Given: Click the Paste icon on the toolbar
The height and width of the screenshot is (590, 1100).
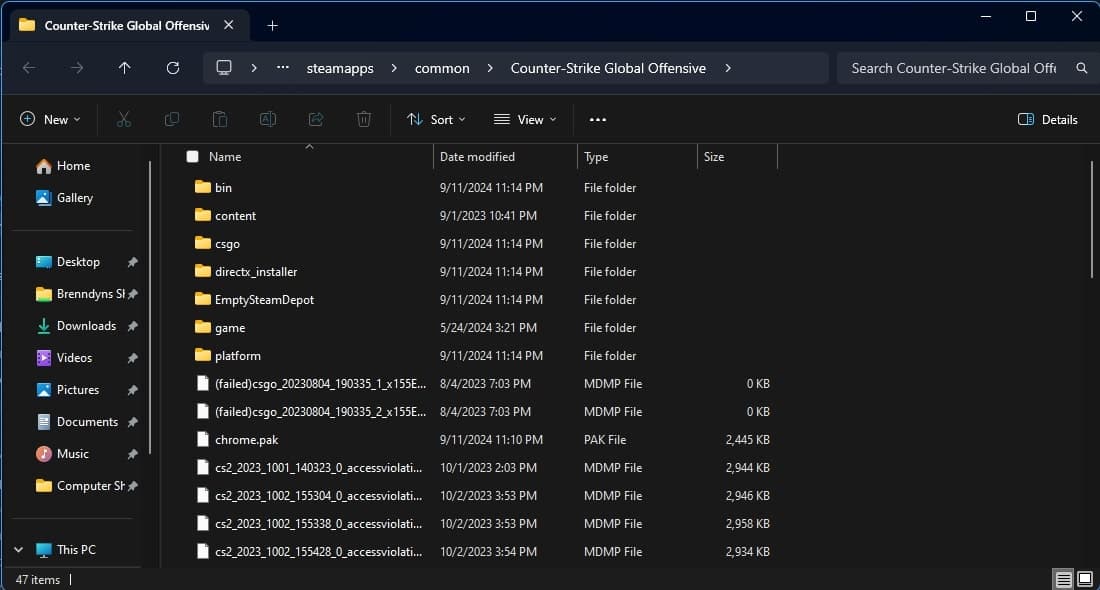Looking at the screenshot, I should coord(219,119).
